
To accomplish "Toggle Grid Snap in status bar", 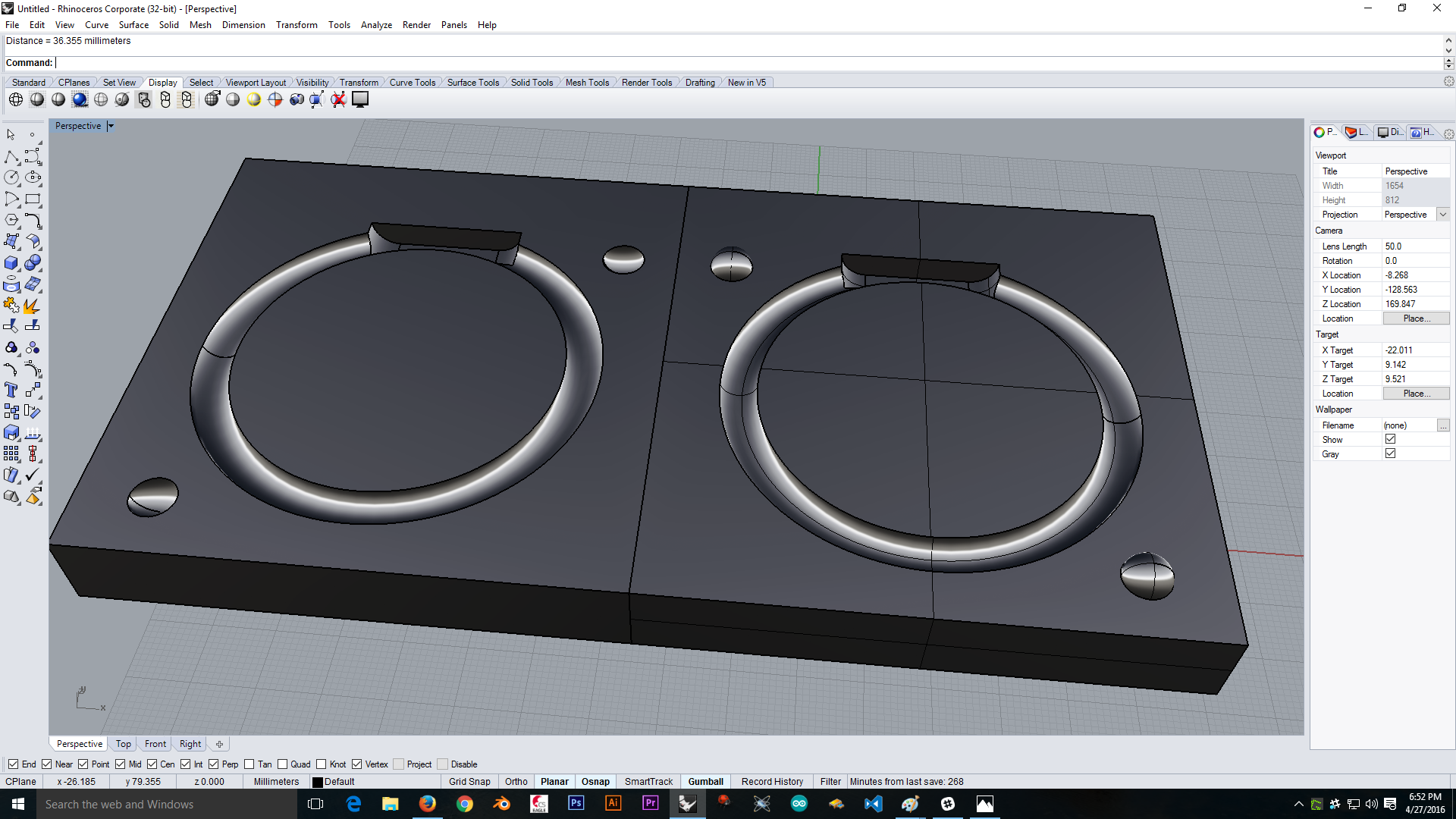I will [469, 782].
